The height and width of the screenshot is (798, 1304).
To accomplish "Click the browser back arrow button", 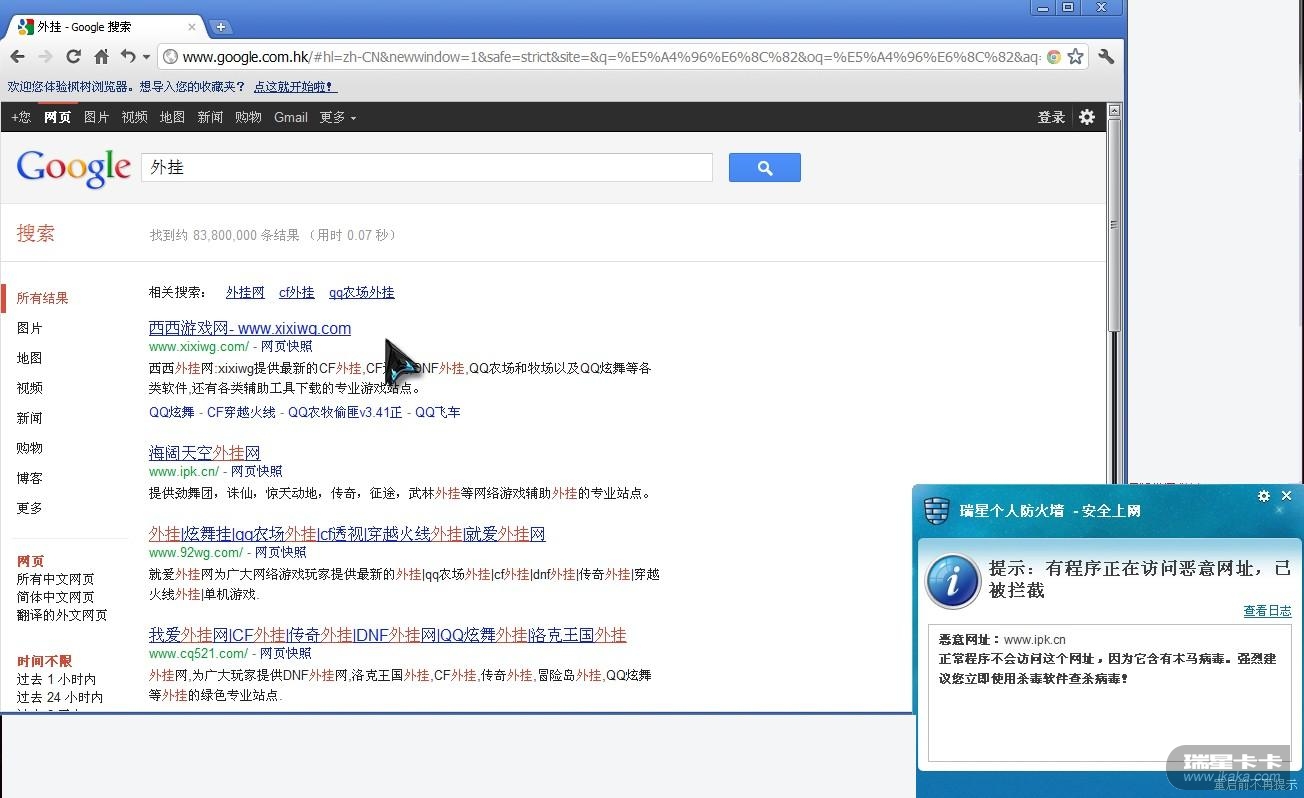I will 18,57.
